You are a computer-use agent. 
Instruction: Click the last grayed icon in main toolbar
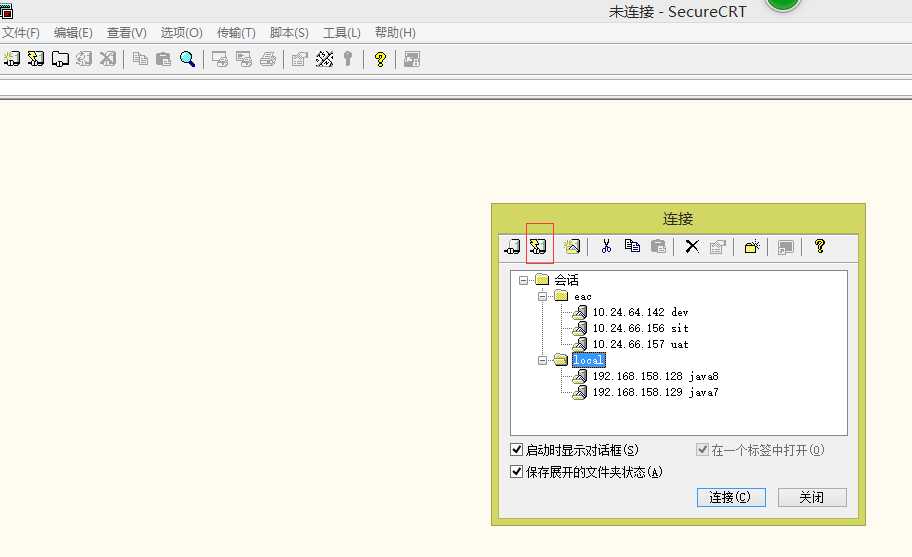tap(412, 59)
